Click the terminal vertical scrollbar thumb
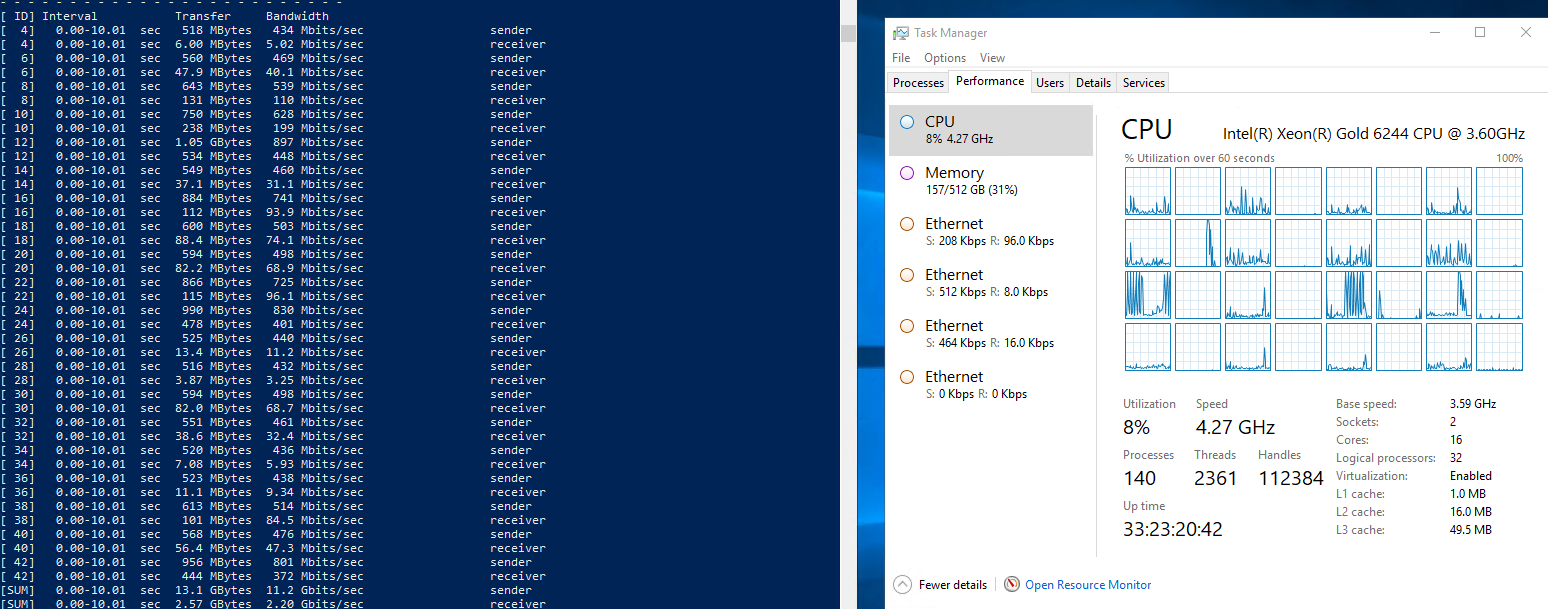The image size is (1548, 609). [x=848, y=34]
